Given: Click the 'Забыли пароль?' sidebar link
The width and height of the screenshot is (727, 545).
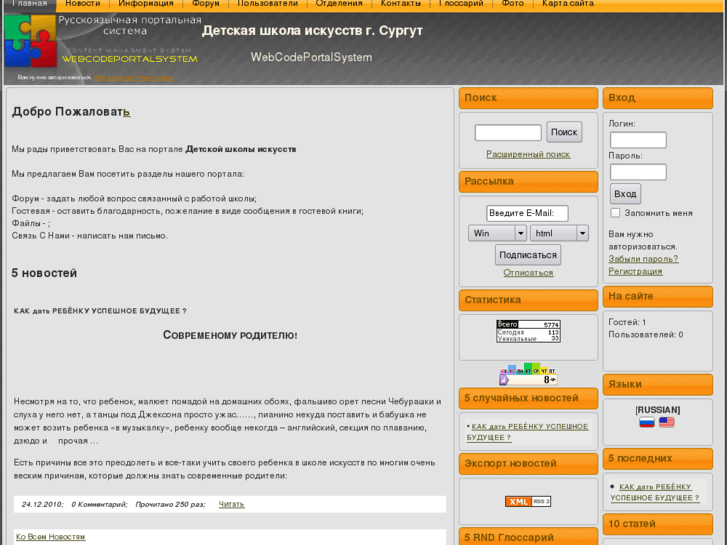Looking at the screenshot, I should click(x=643, y=259).
